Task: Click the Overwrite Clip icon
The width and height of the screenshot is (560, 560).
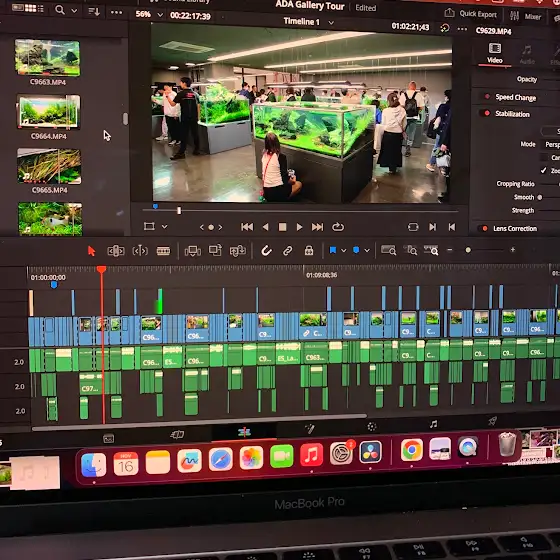Action: [215, 250]
